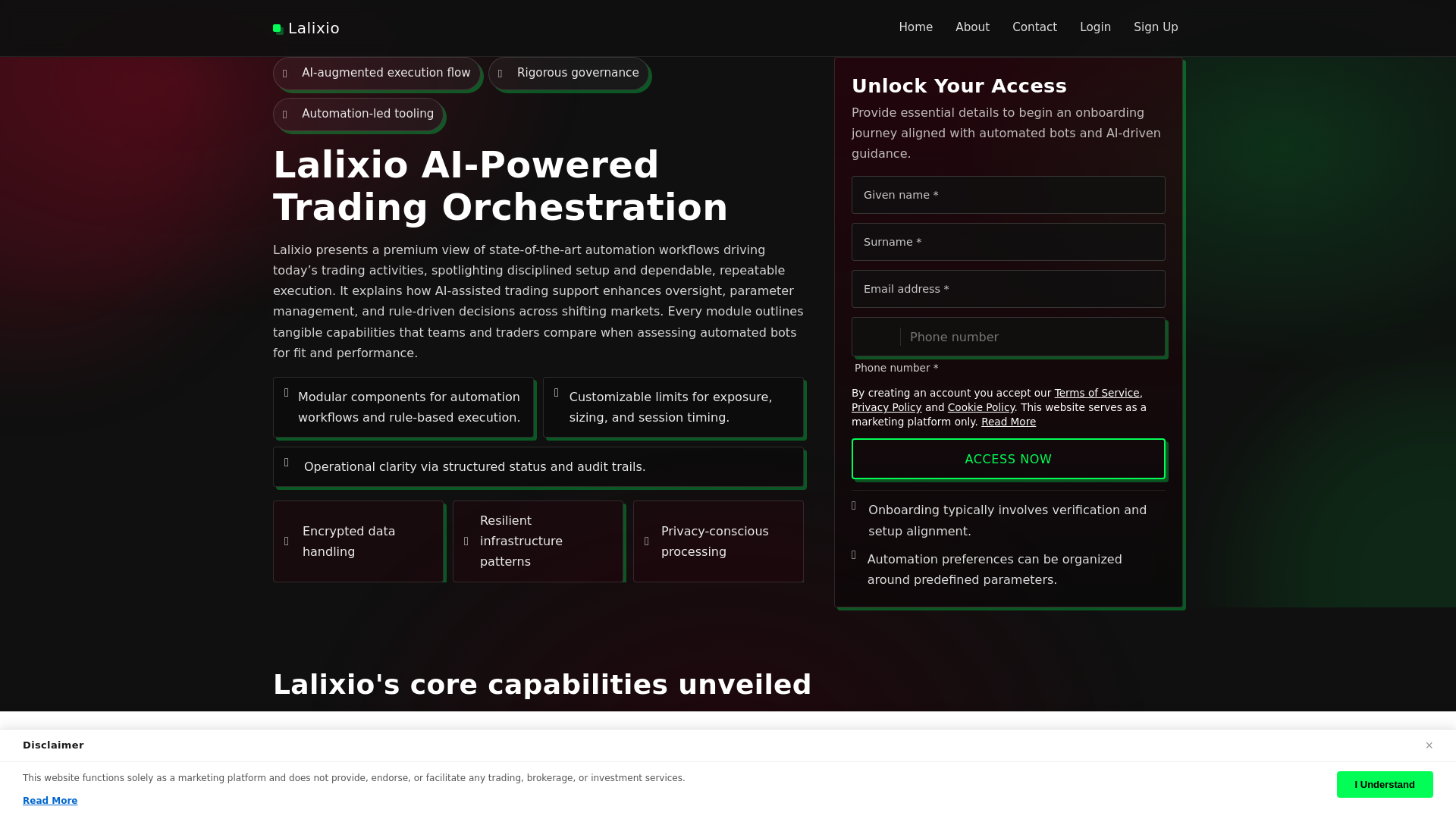Select the Rigorous governance chip

click(x=568, y=74)
